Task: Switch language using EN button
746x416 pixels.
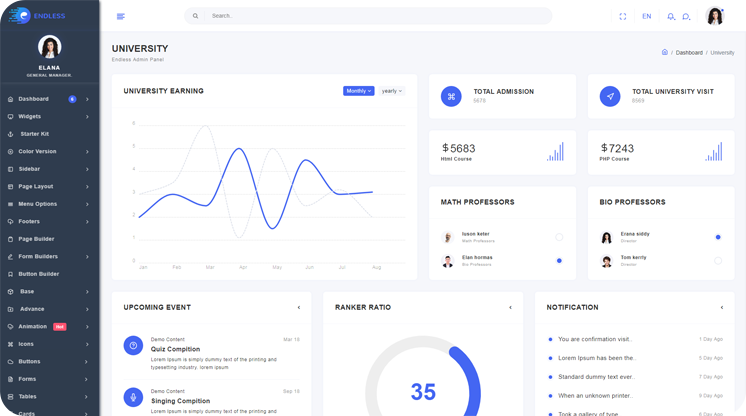Action: point(647,16)
